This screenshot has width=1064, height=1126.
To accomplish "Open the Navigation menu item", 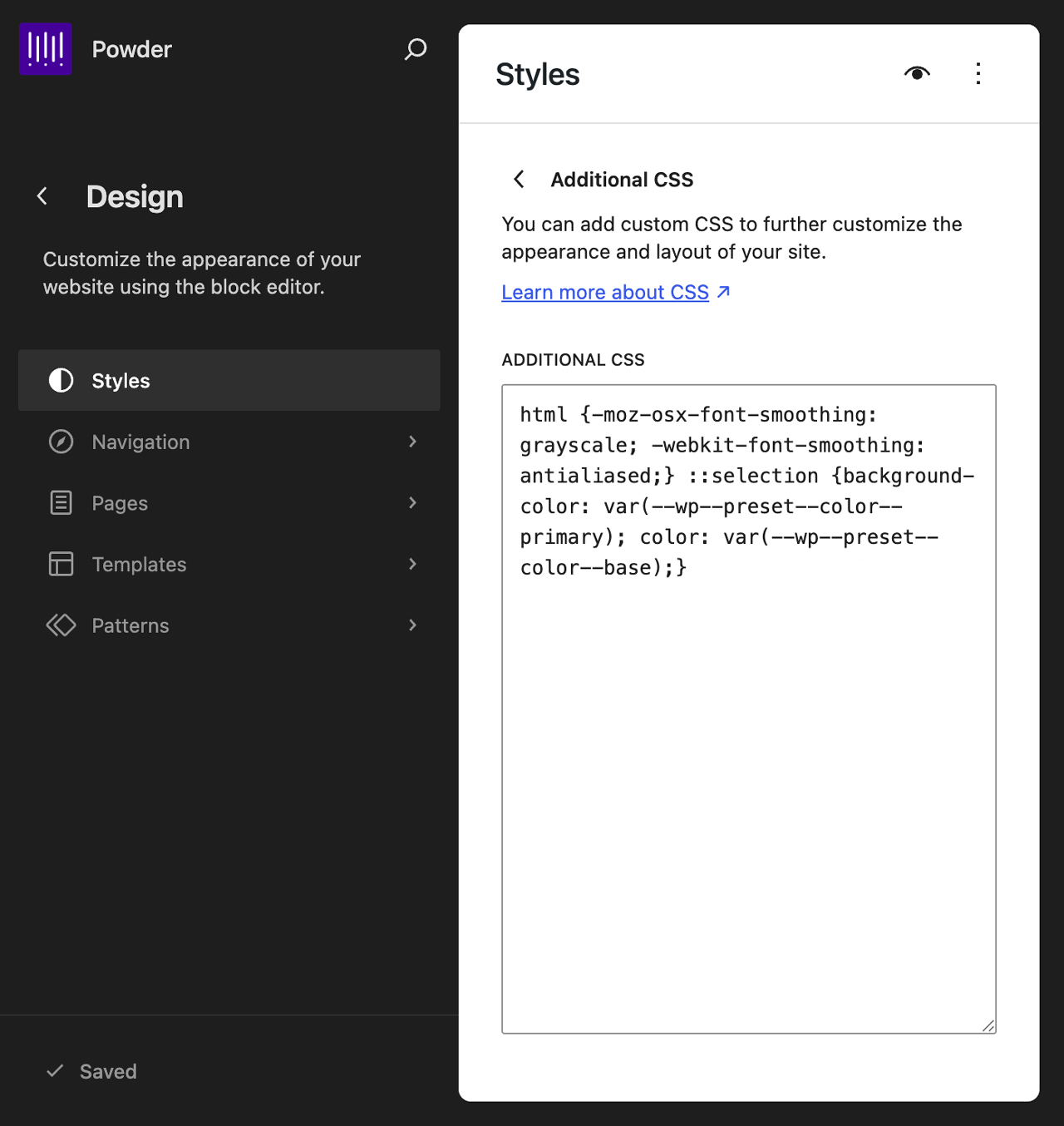I will [229, 442].
